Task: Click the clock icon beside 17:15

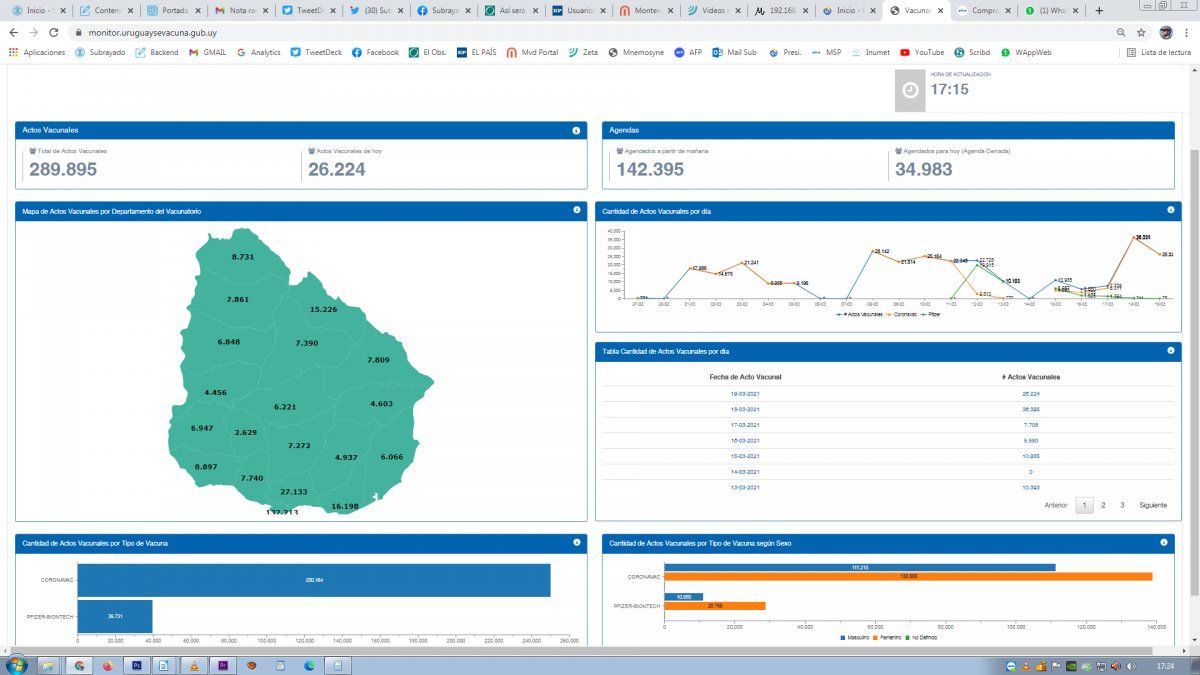Action: pyautogui.click(x=910, y=90)
